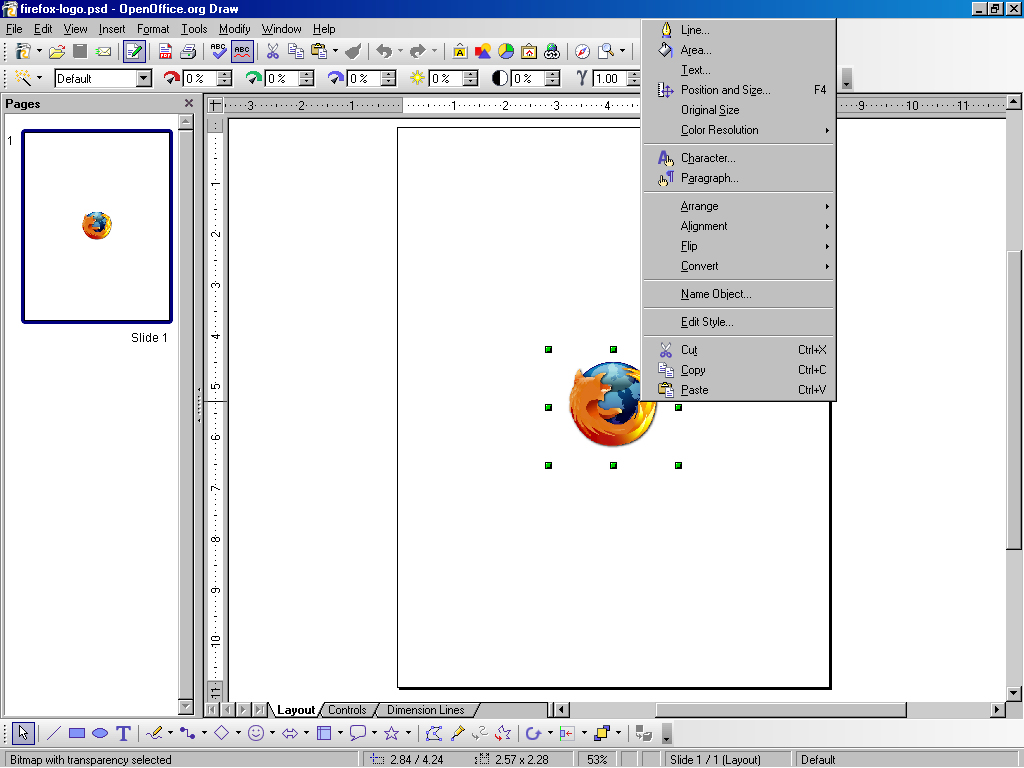The width and height of the screenshot is (1024, 768).
Task: Close the Pages panel
Action: (189, 103)
